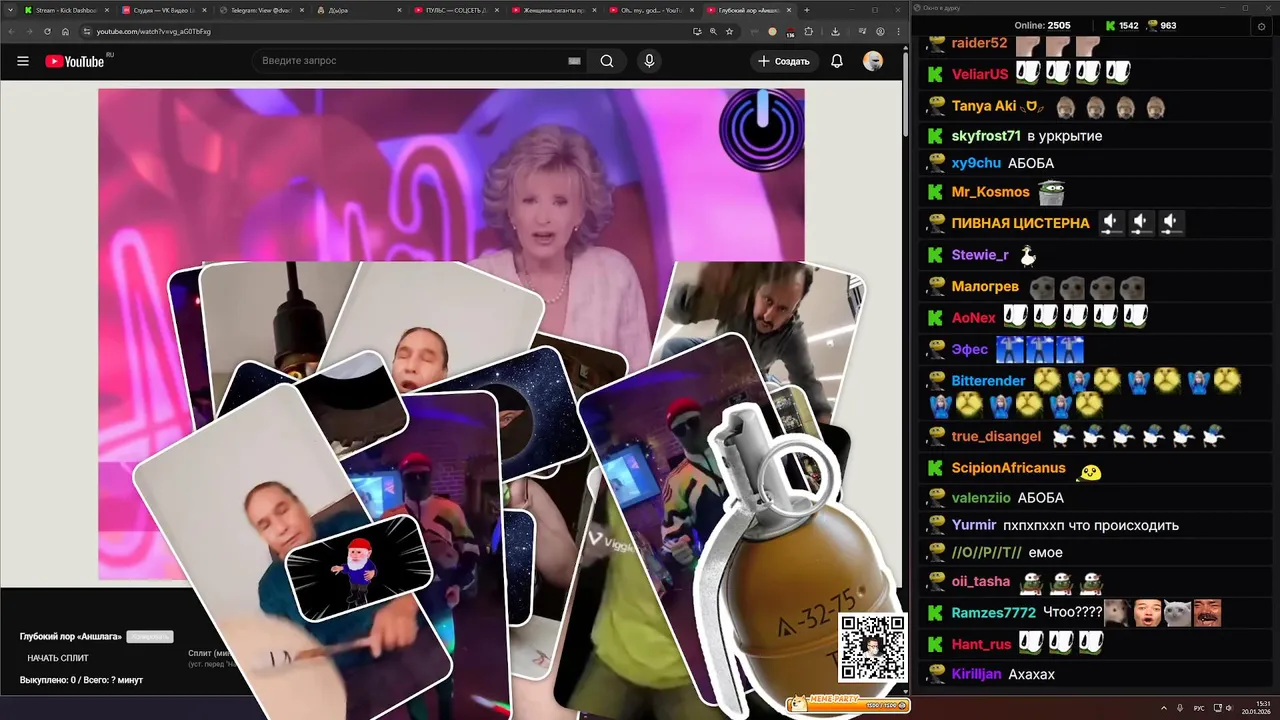
Task: Click chat username skyfrost71
Action: tap(986, 136)
